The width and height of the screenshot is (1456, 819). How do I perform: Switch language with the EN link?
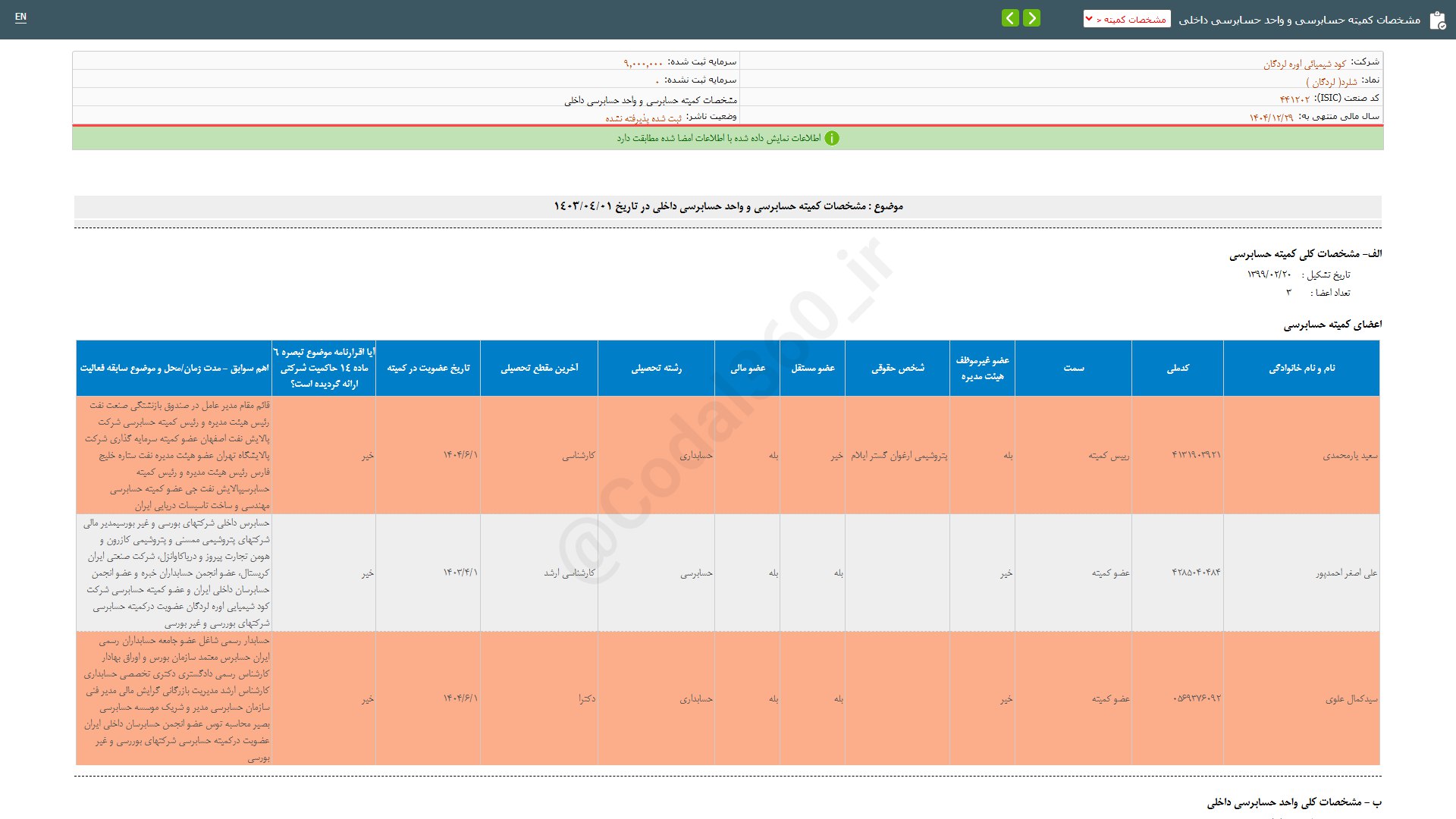click(x=20, y=17)
